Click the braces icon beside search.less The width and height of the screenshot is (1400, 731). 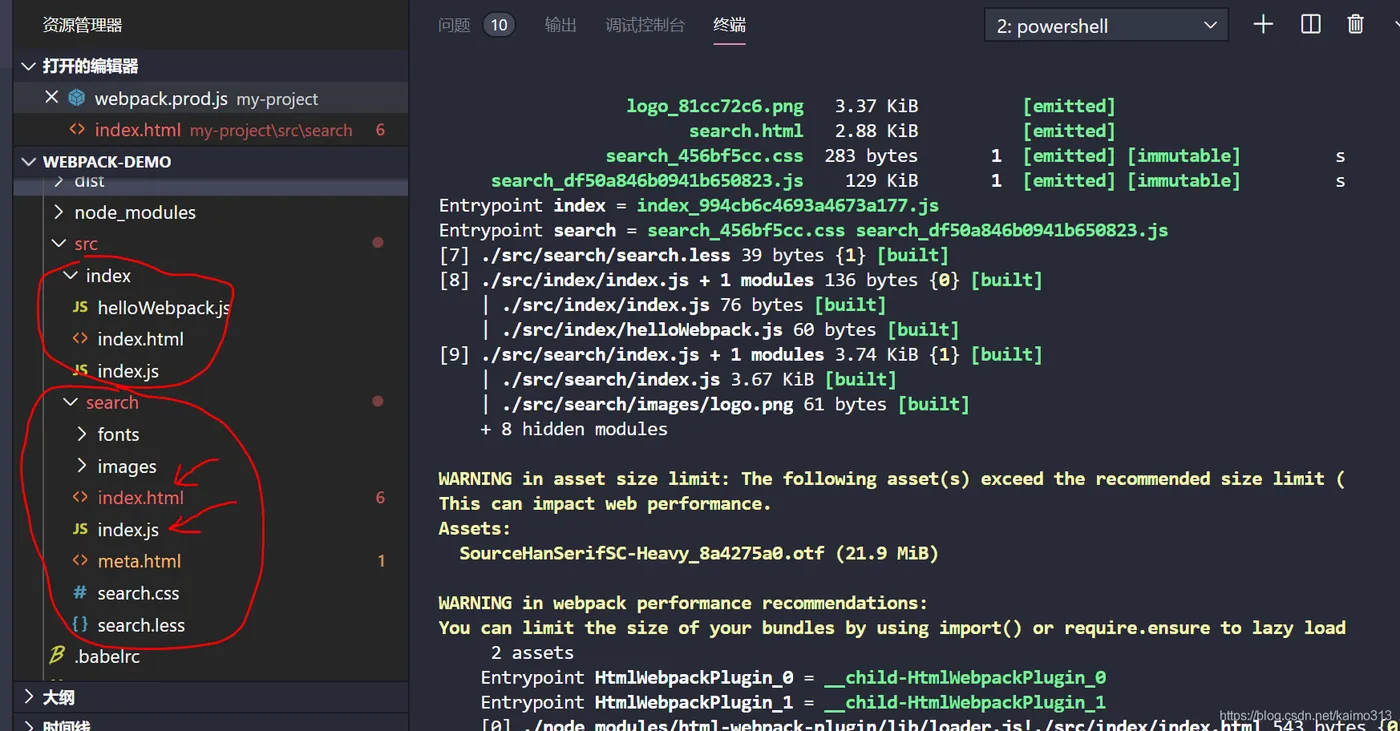(x=80, y=624)
